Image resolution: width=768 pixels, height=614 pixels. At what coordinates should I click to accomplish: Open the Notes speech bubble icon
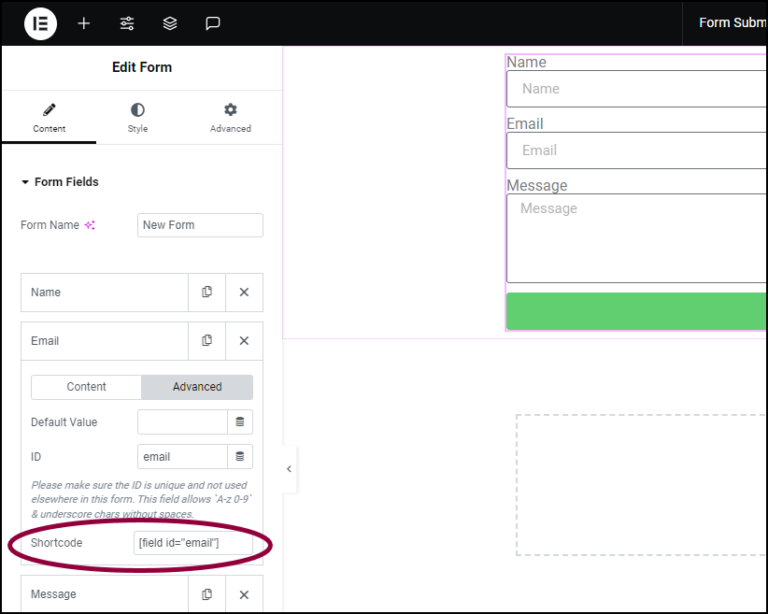pos(213,23)
